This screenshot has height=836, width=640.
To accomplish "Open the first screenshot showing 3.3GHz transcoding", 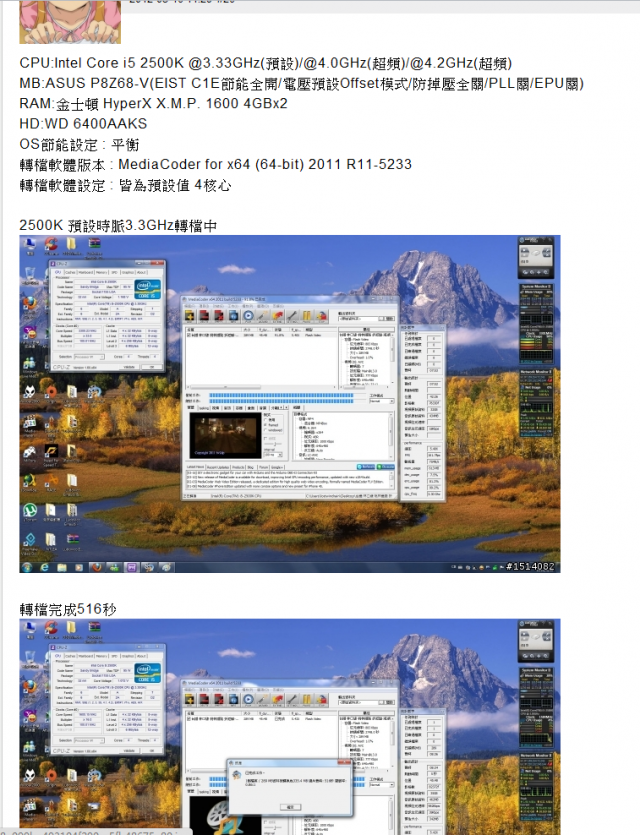I will point(290,404).
